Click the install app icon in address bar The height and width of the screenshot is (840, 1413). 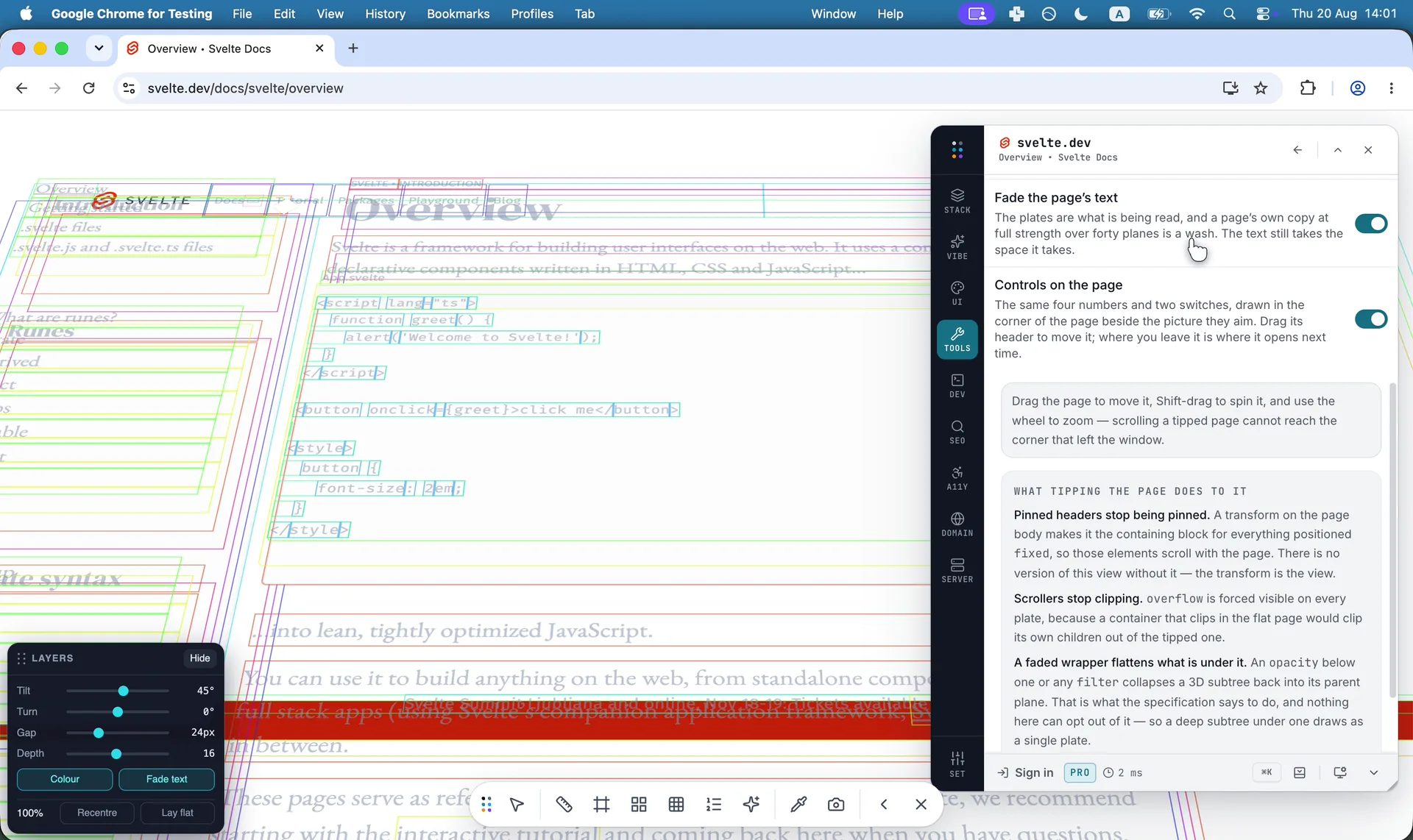pyautogui.click(x=1230, y=88)
